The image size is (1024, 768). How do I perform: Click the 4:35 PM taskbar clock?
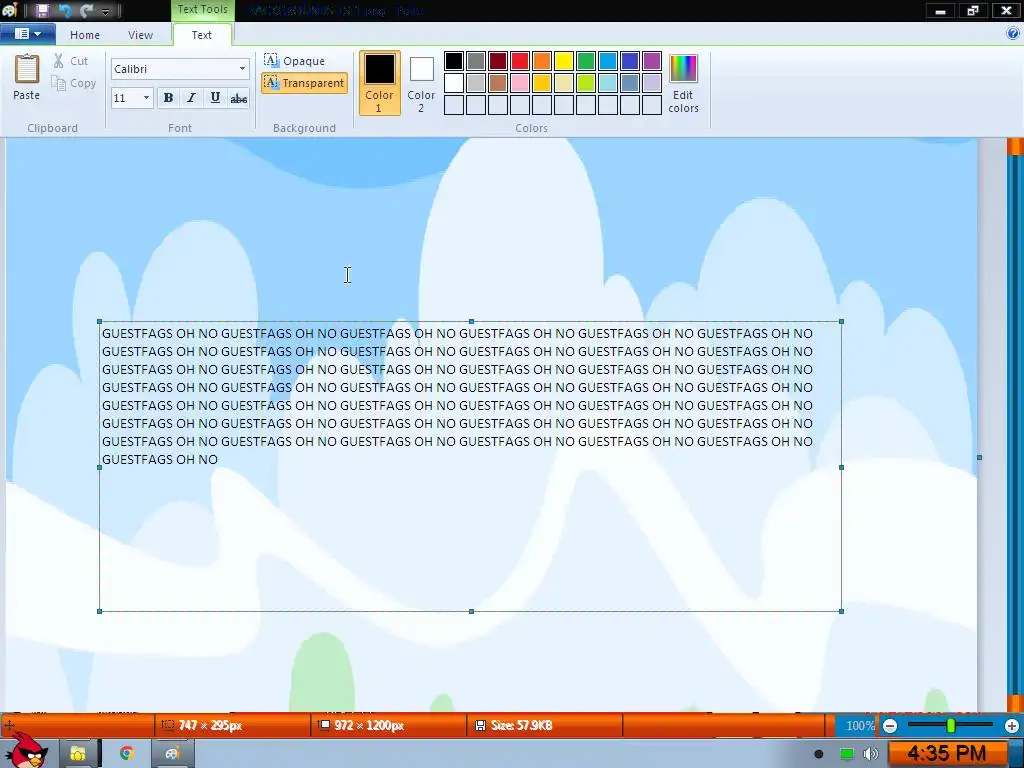click(x=947, y=754)
